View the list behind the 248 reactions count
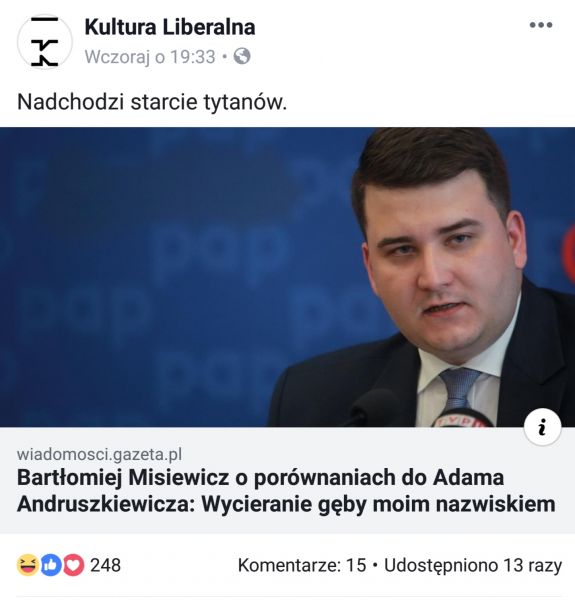 tap(106, 565)
